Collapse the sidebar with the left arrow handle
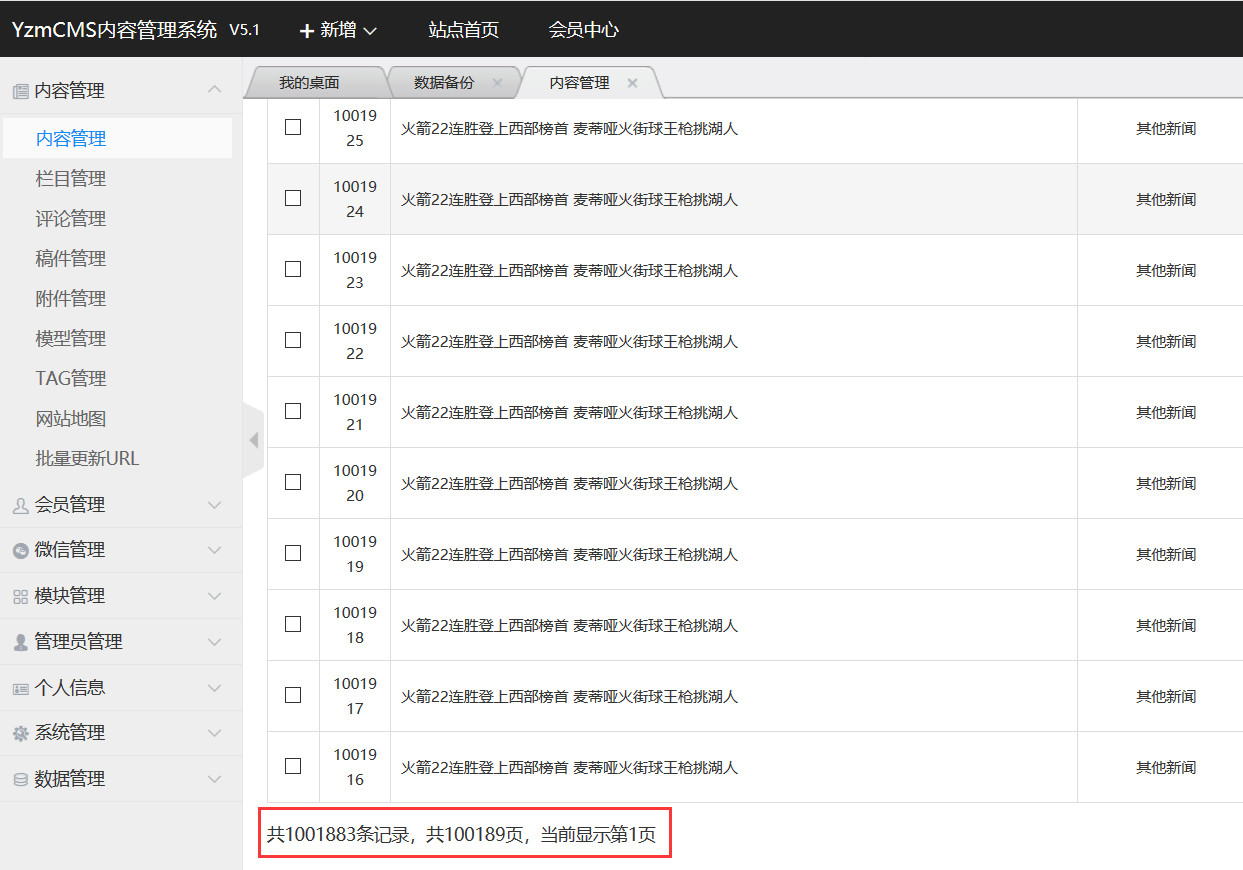 pos(253,440)
